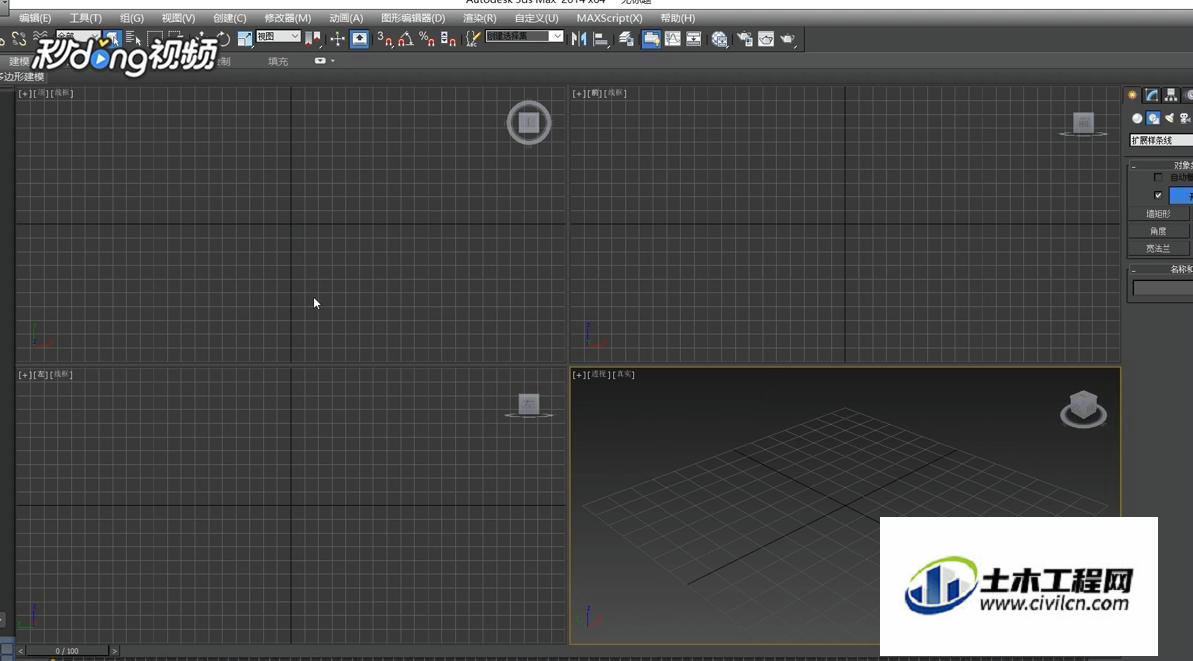Open the 编辑(E) menu
1193x661 pixels.
click(x=35, y=18)
